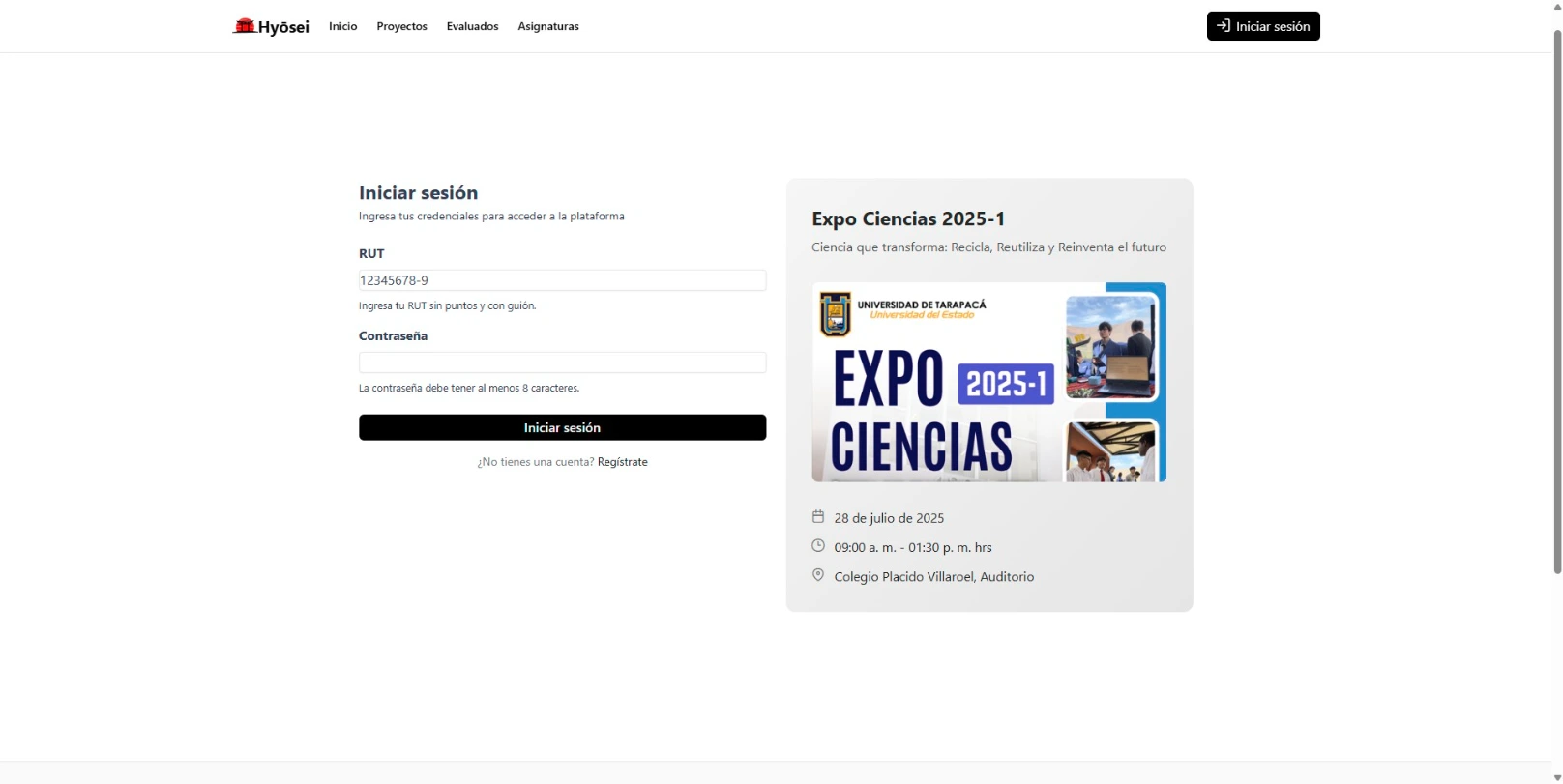The image size is (1563, 784).
Task: Focus the RUT input field
Action: click(562, 280)
